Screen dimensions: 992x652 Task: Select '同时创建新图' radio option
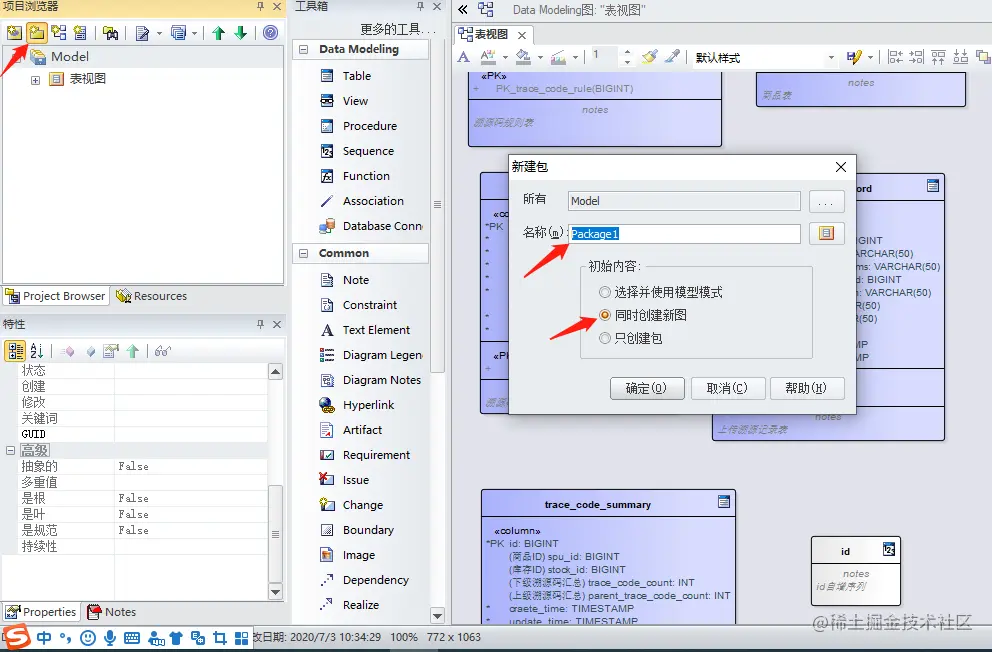click(x=605, y=315)
